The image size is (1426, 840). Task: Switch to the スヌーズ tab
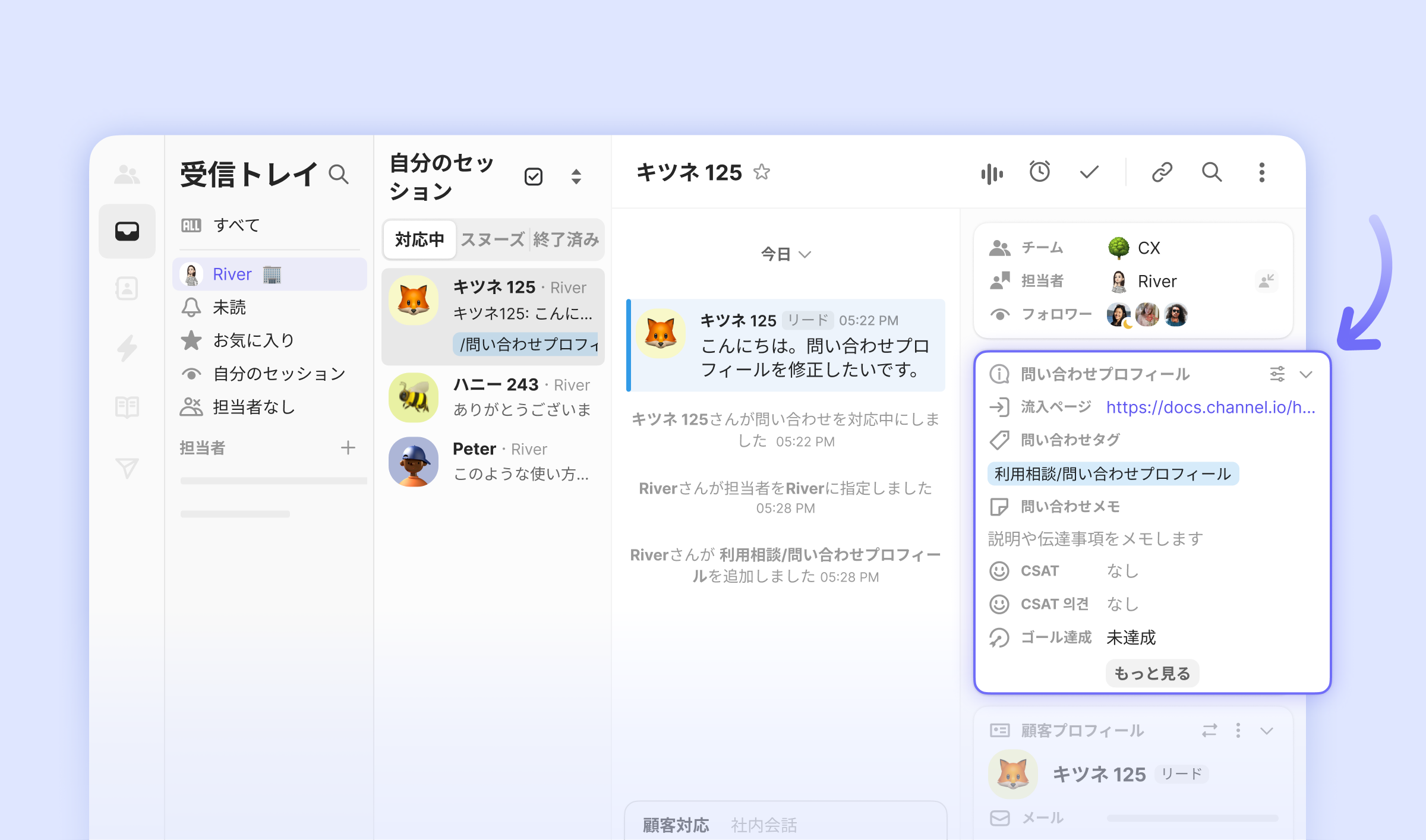coord(493,239)
